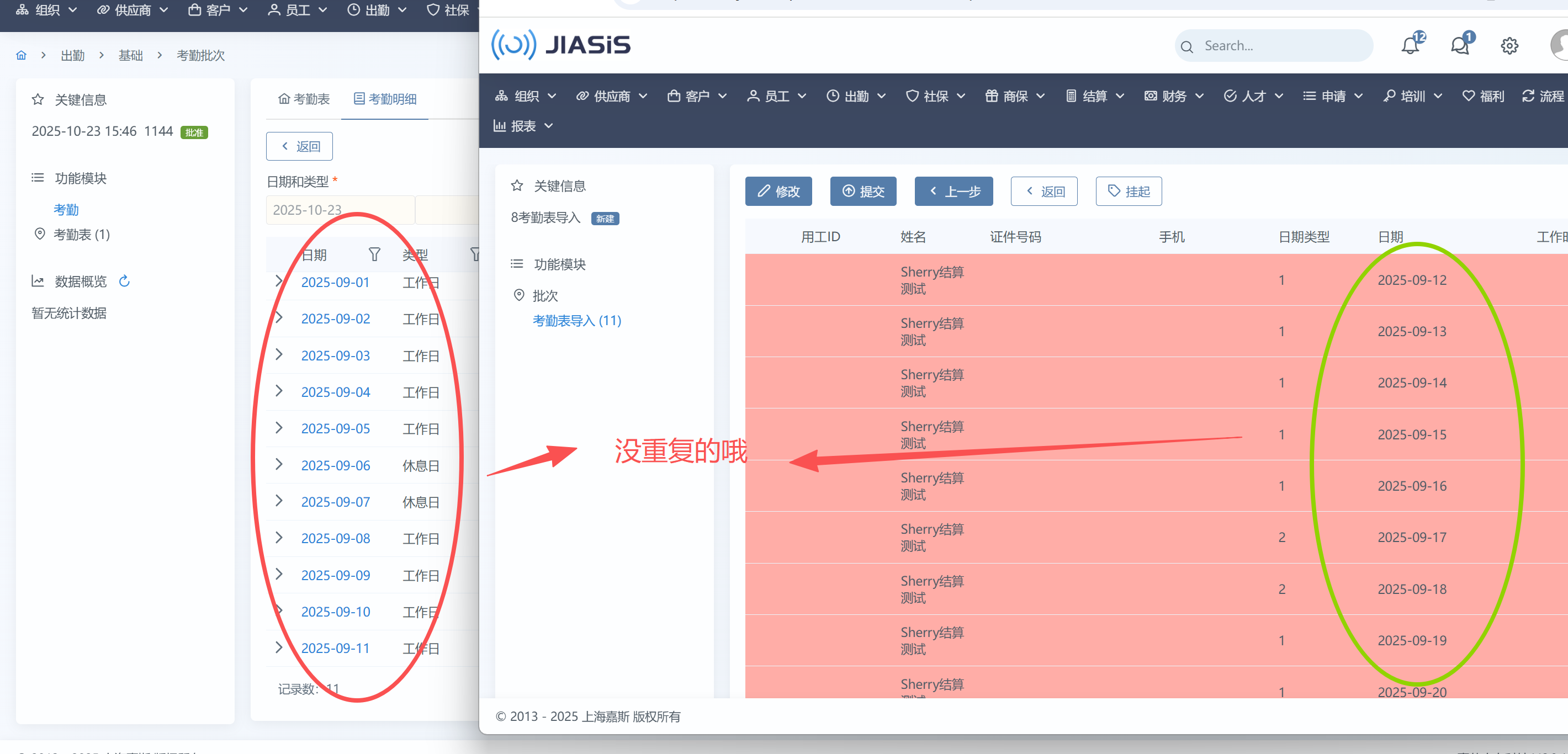Open the 考勤表导入 (11) link
Viewport: 1568px width, 754px height.
pyautogui.click(x=576, y=321)
